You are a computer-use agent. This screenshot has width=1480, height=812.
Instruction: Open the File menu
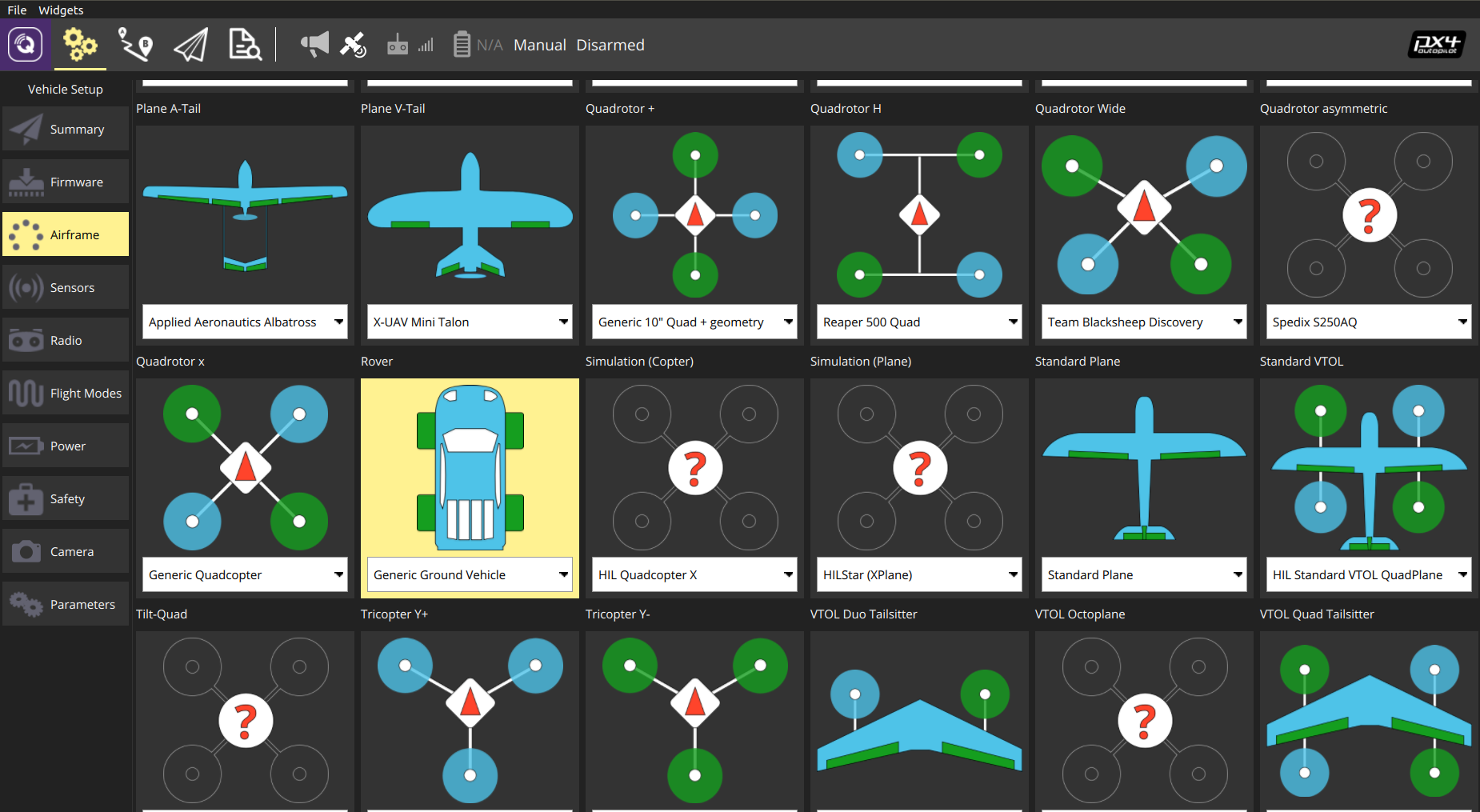click(17, 10)
